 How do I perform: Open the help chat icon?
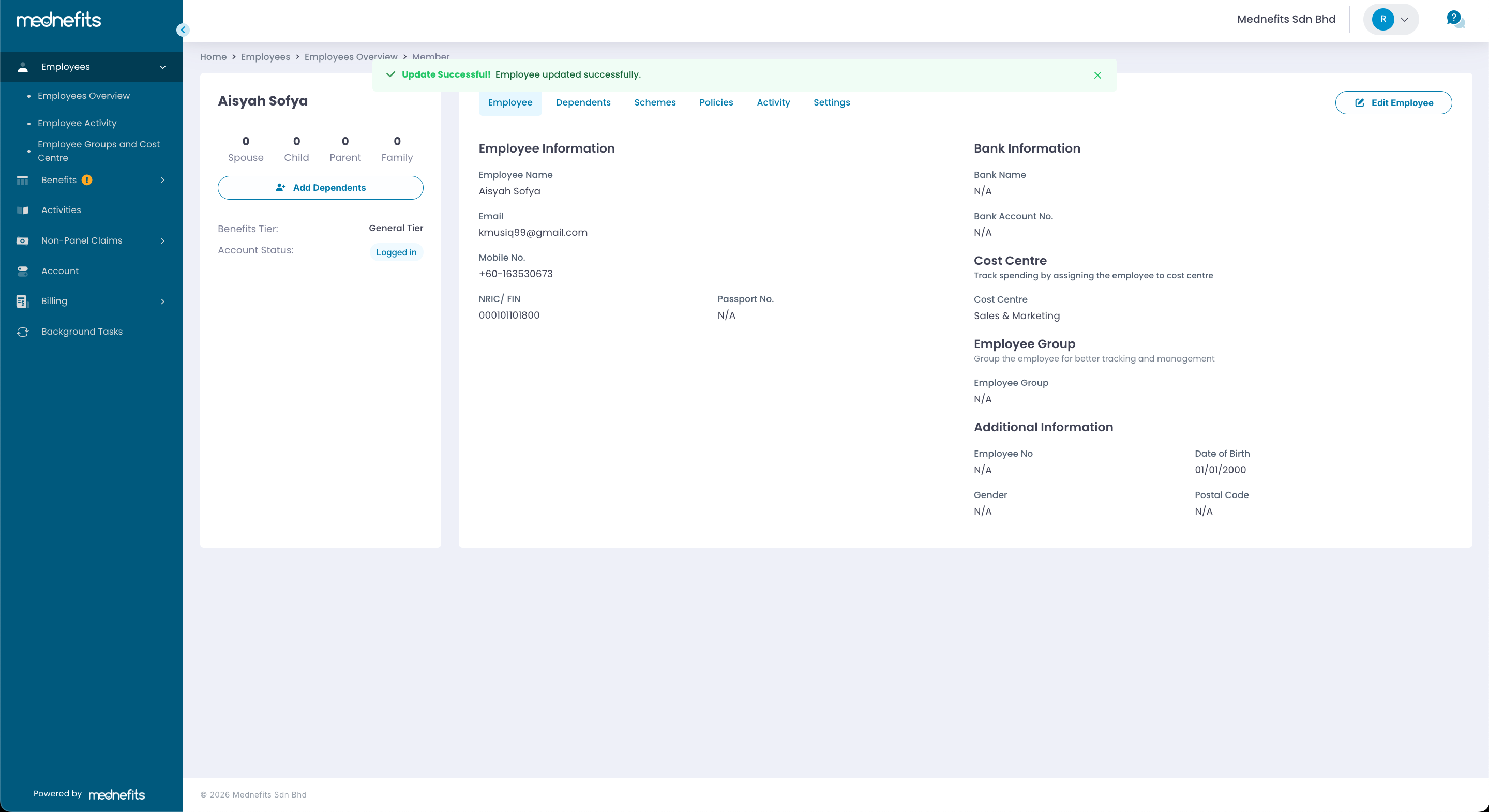coord(1454,19)
